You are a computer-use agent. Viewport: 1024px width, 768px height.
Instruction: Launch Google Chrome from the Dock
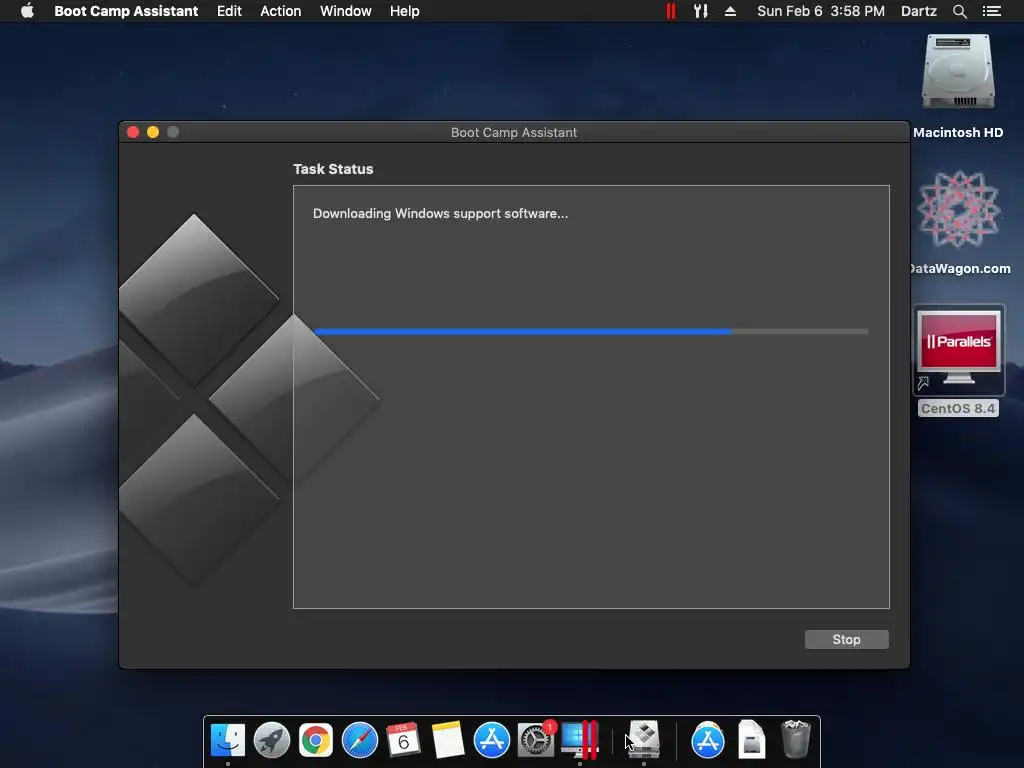(x=315, y=741)
